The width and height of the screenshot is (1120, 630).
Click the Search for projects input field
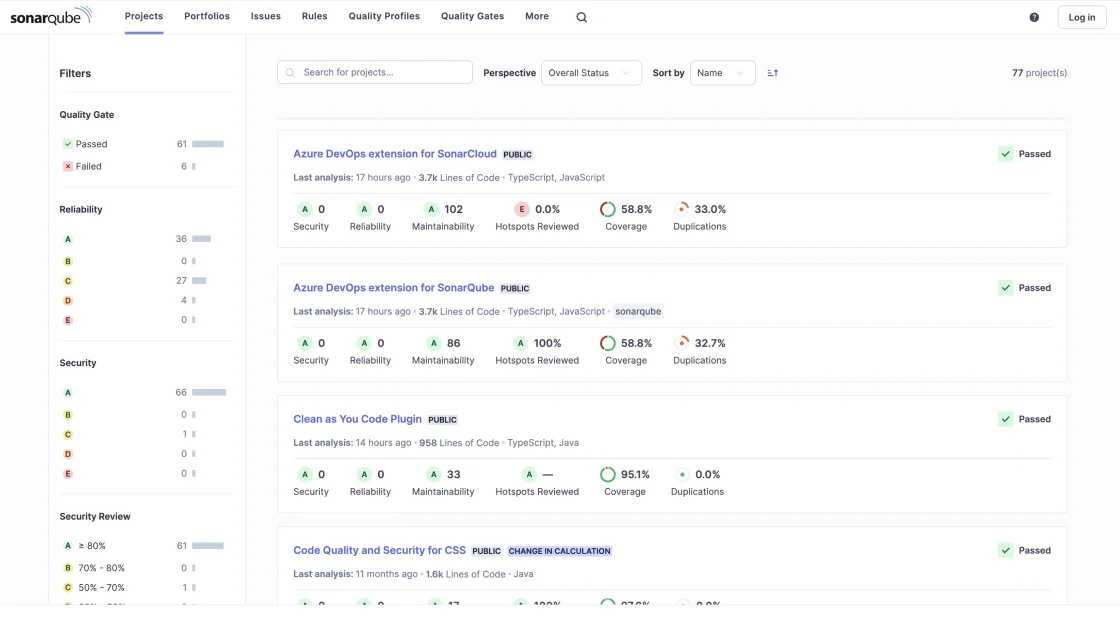375,71
